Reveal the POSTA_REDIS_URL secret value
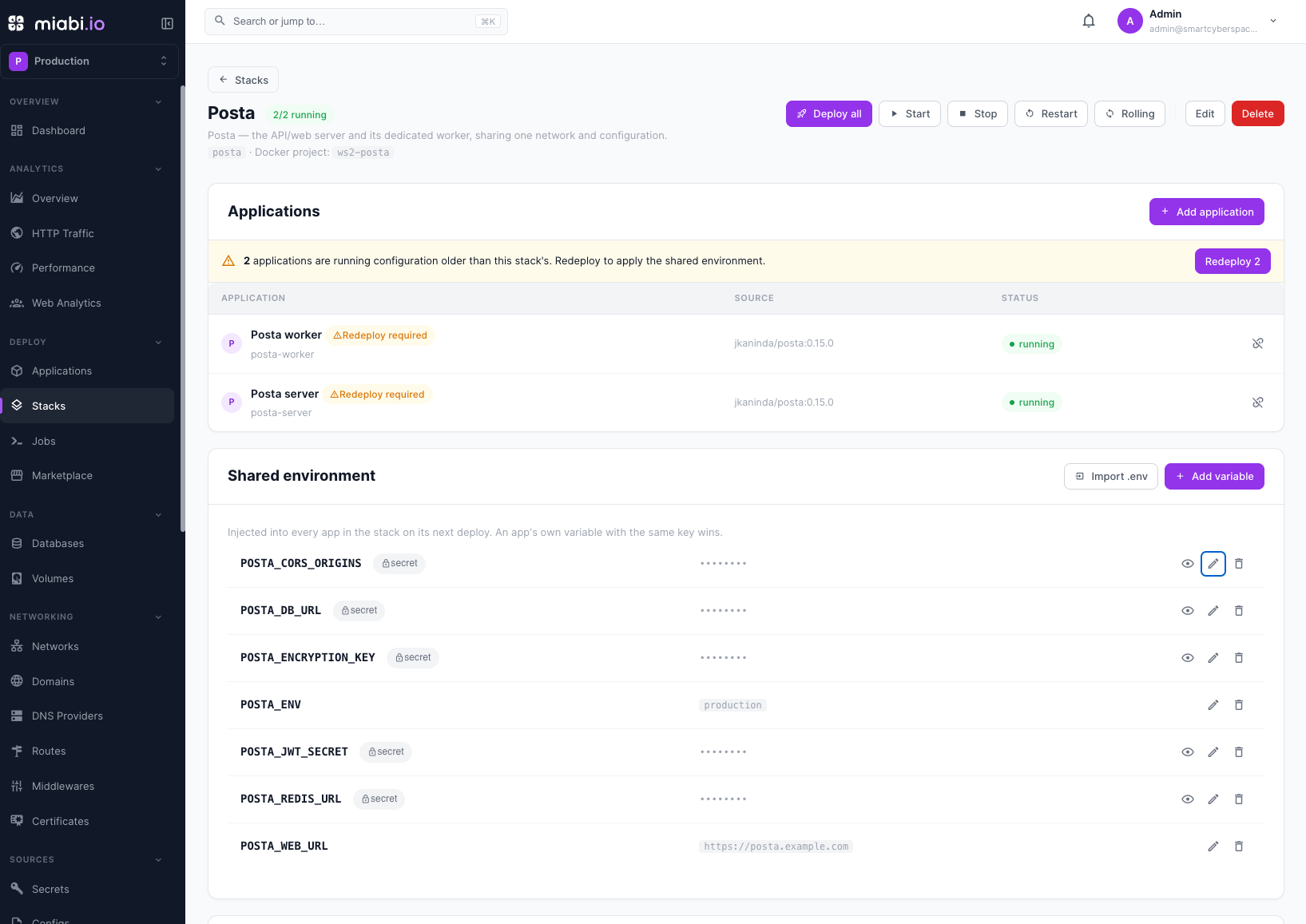This screenshot has width=1306, height=924. pos(1188,799)
